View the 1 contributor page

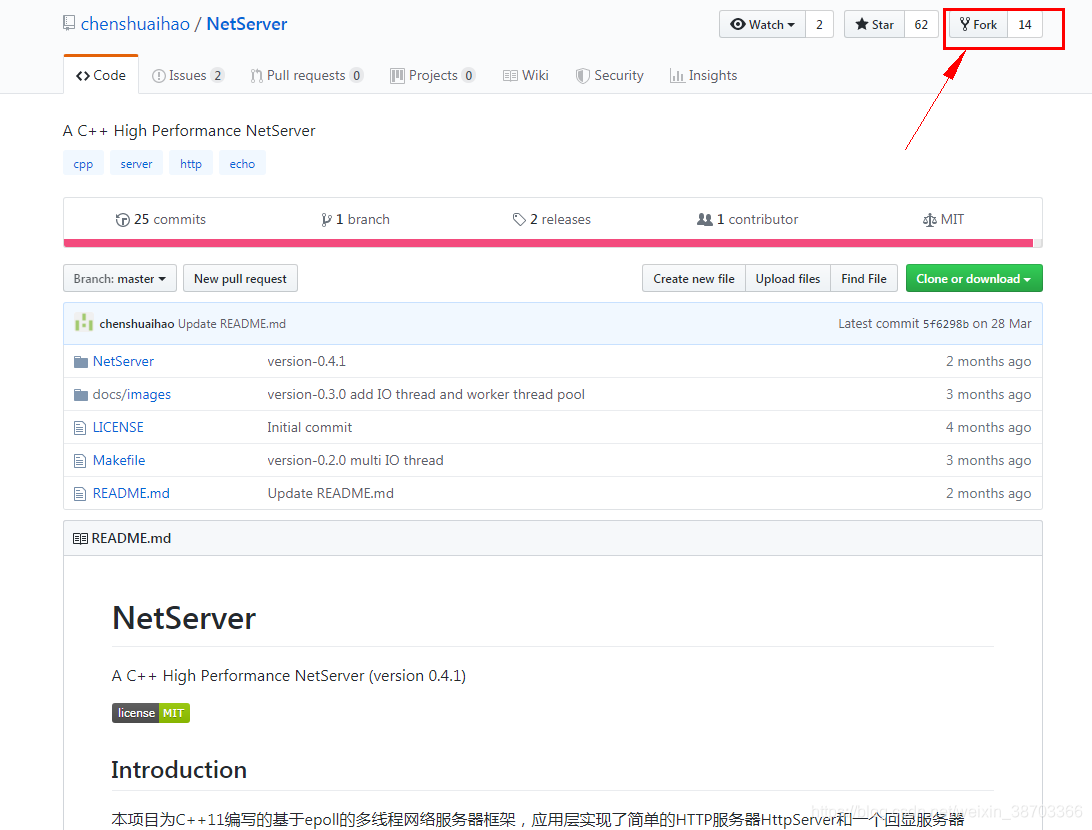click(x=747, y=219)
